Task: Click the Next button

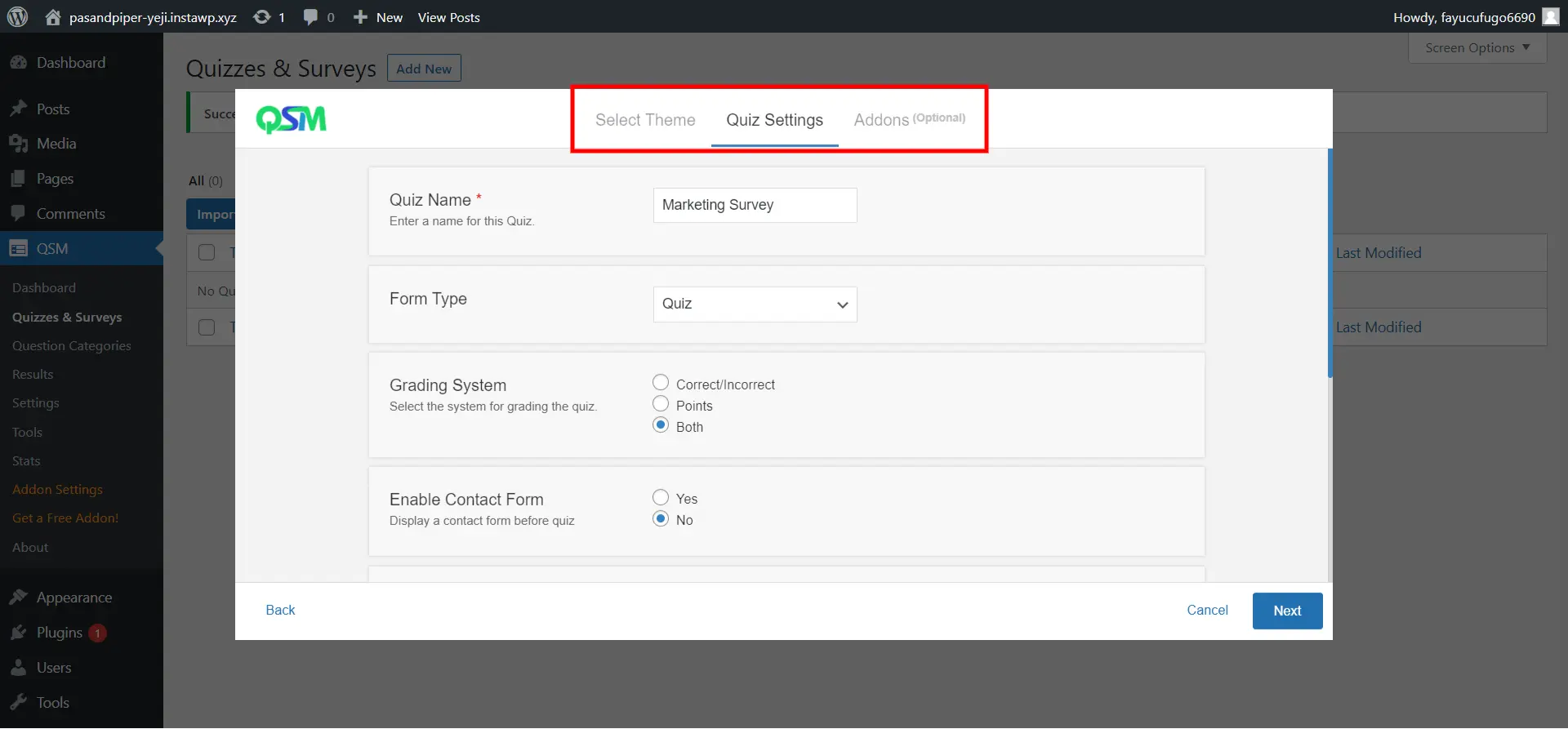Action: (x=1287, y=611)
